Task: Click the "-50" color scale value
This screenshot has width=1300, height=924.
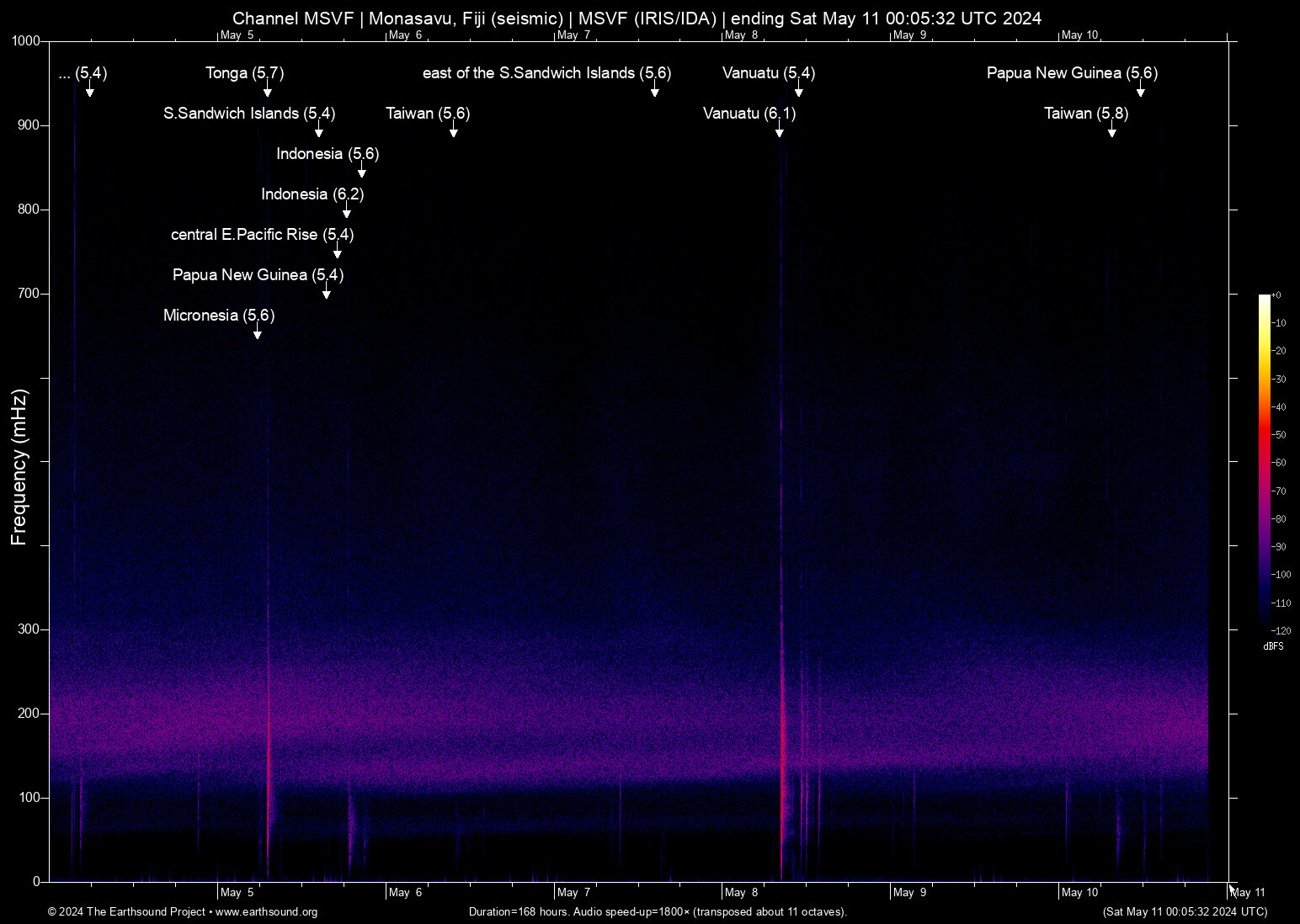Action: [x=1279, y=435]
